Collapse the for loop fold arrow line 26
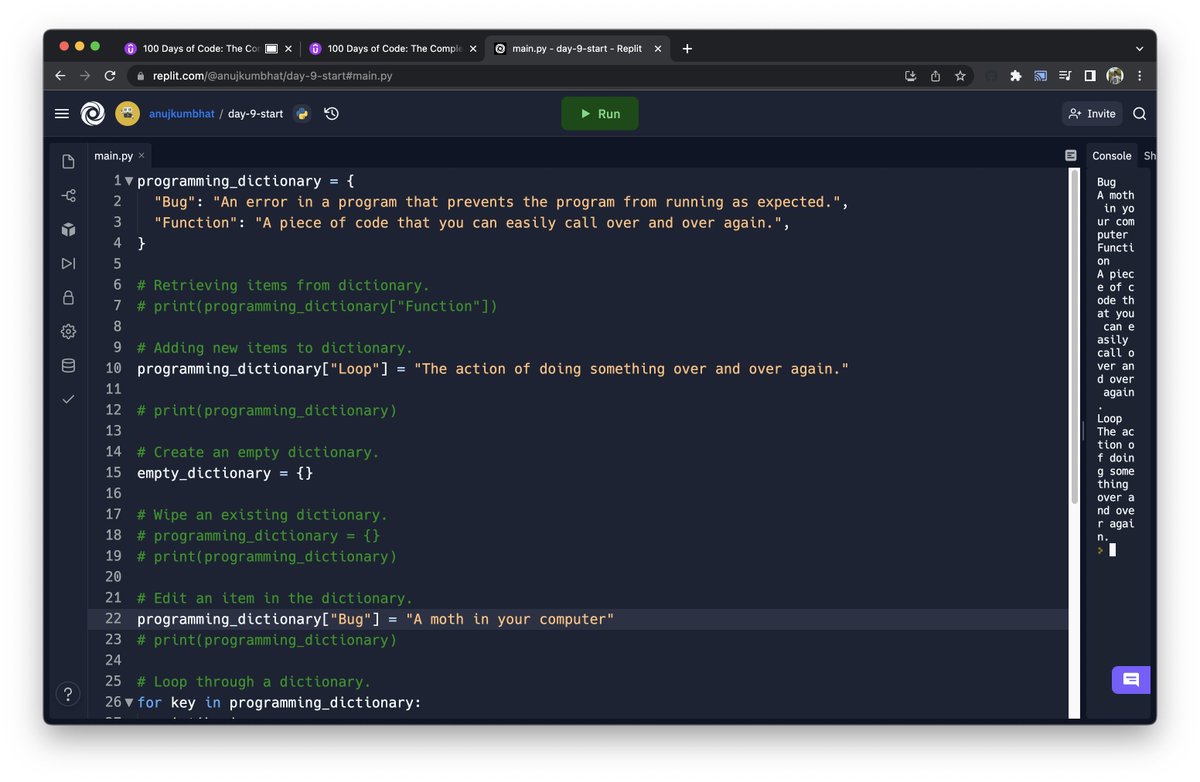The width and height of the screenshot is (1200, 782). pos(129,702)
